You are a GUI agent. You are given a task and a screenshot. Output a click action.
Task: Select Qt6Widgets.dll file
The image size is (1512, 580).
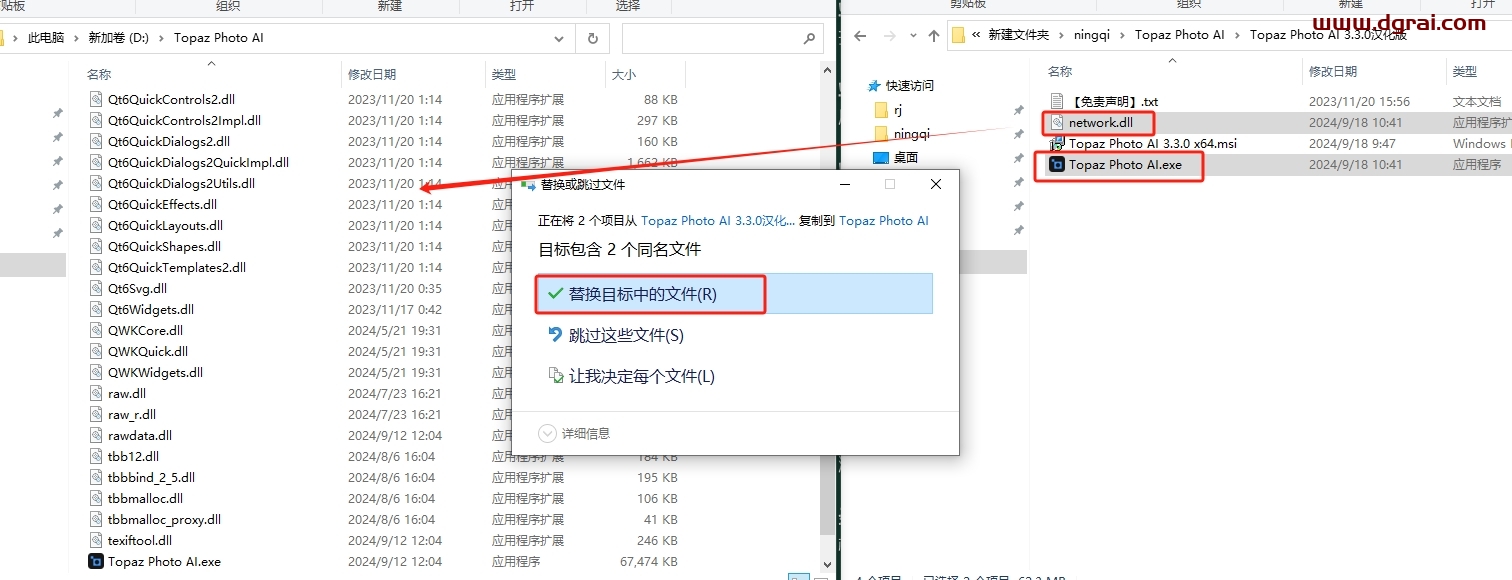[x=150, y=309]
